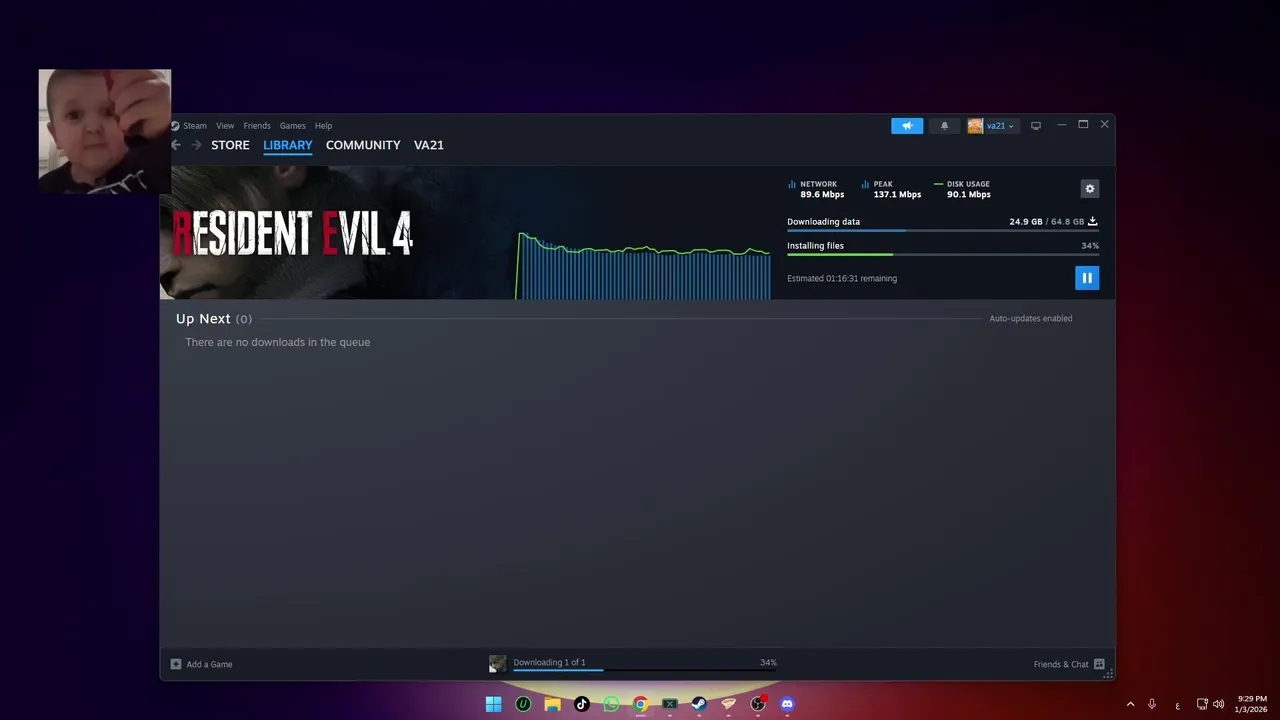This screenshot has height=720, width=1280.
Task: Open download settings gear icon
Action: point(1090,189)
